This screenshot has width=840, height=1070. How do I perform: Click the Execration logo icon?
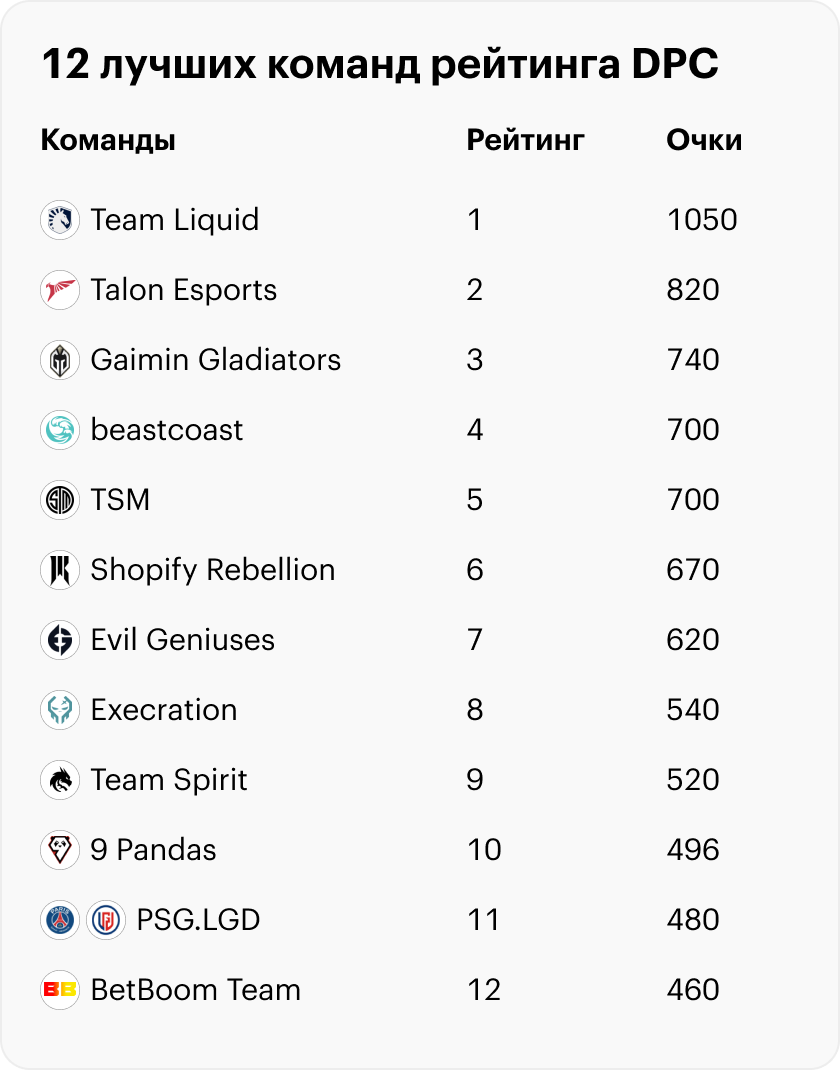pyautogui.click(x=60, y=710)
